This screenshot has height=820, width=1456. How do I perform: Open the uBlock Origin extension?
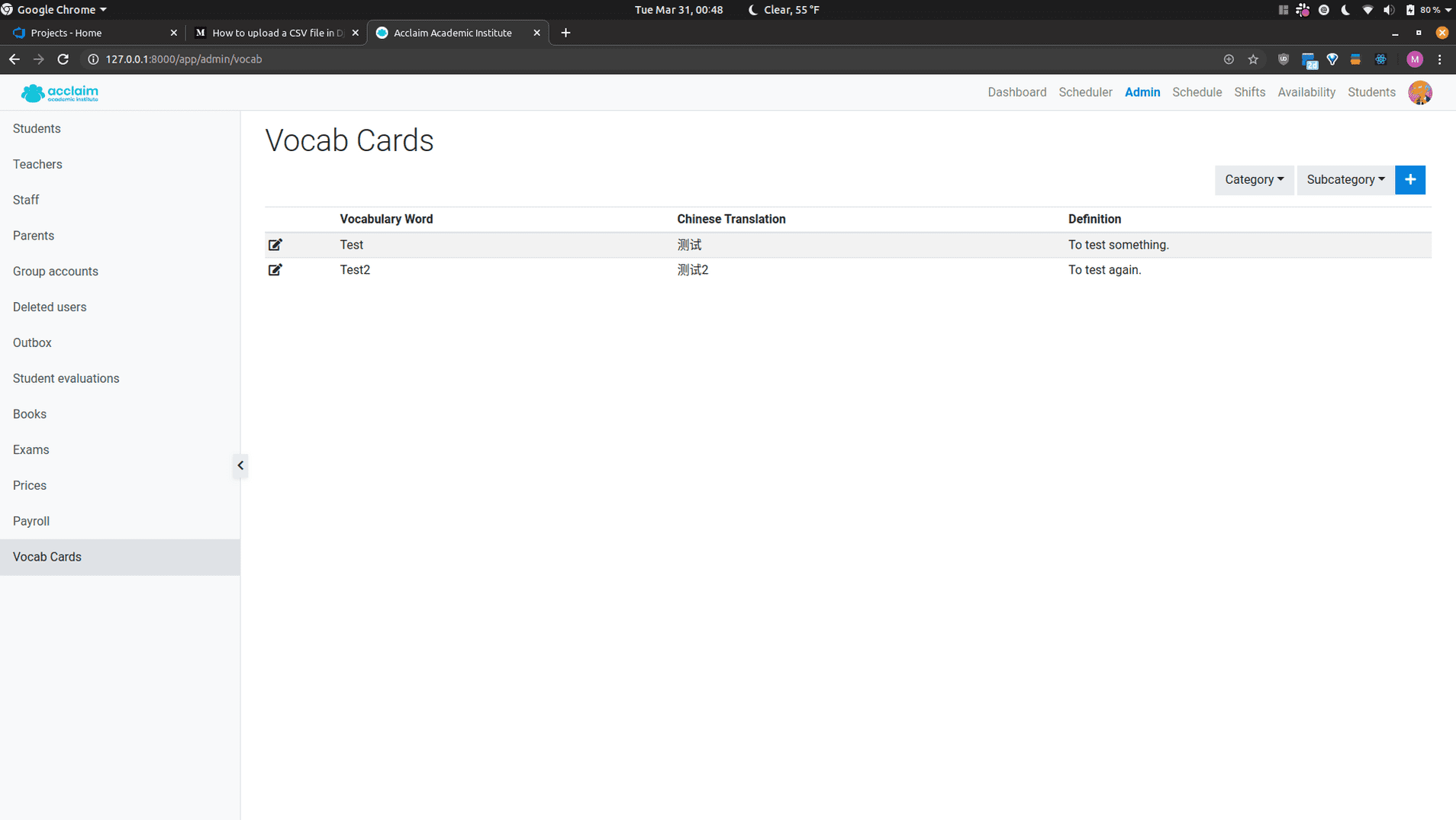[x=1283, y=59]
